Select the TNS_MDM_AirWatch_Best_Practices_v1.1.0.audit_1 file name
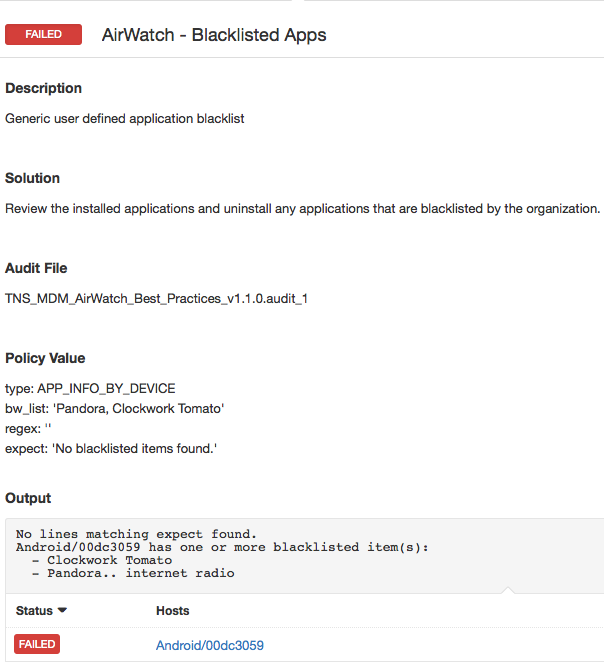Viewport: 604px width, 664px height. [156, 299]
